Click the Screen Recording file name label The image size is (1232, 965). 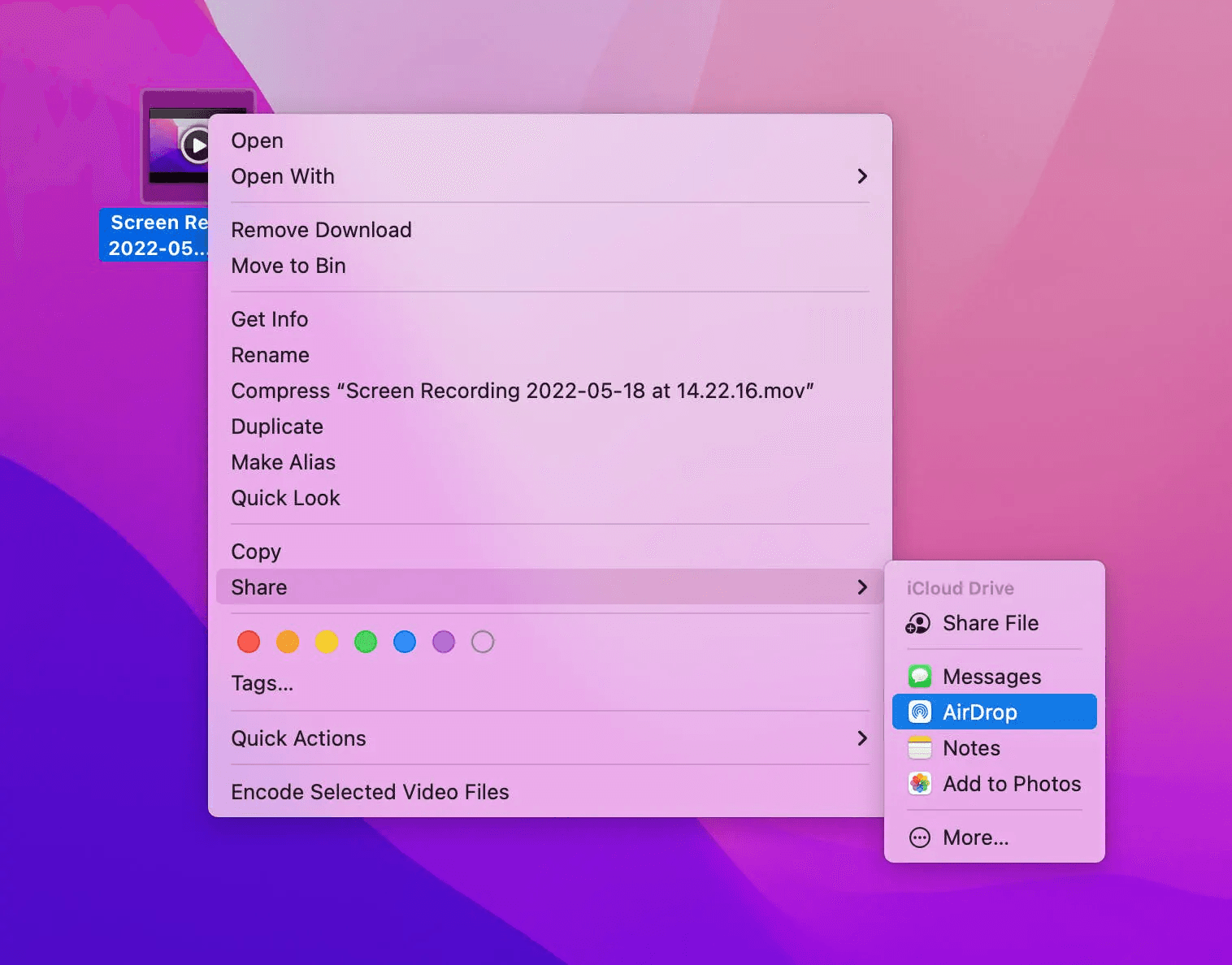pos(154,235)
